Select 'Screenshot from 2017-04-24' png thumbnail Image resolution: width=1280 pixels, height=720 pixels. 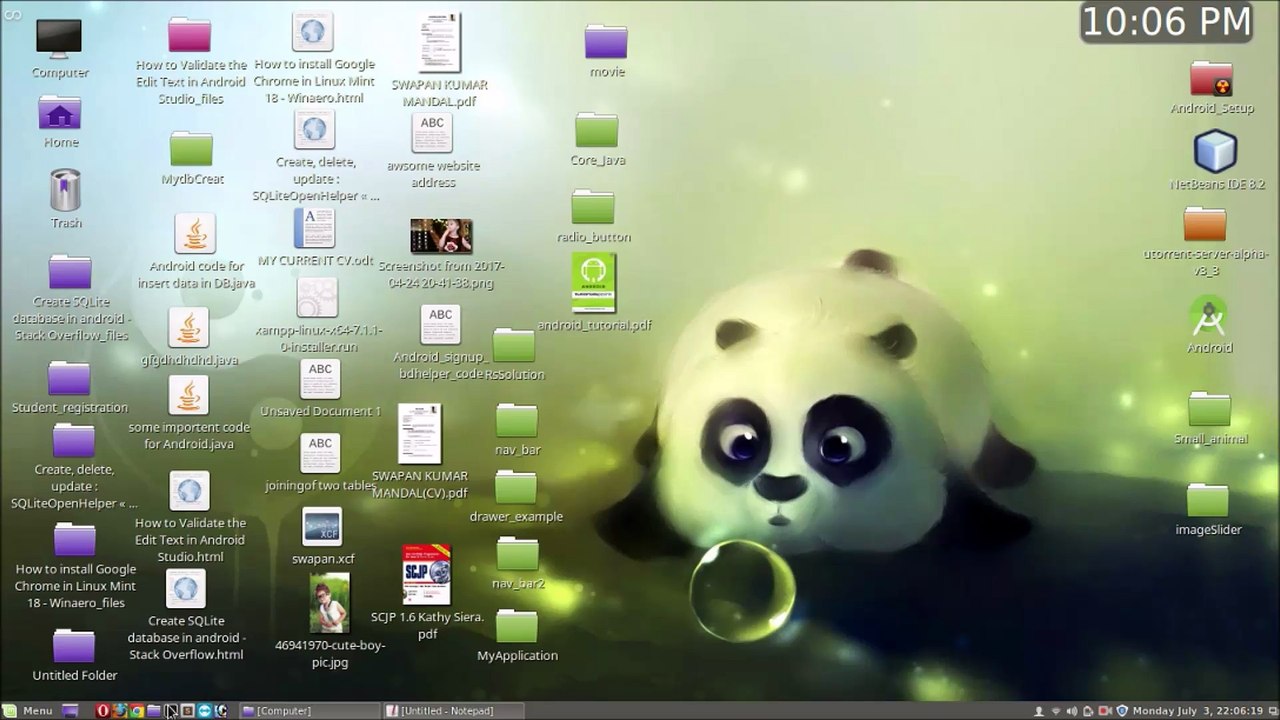(x=441, y=236)
